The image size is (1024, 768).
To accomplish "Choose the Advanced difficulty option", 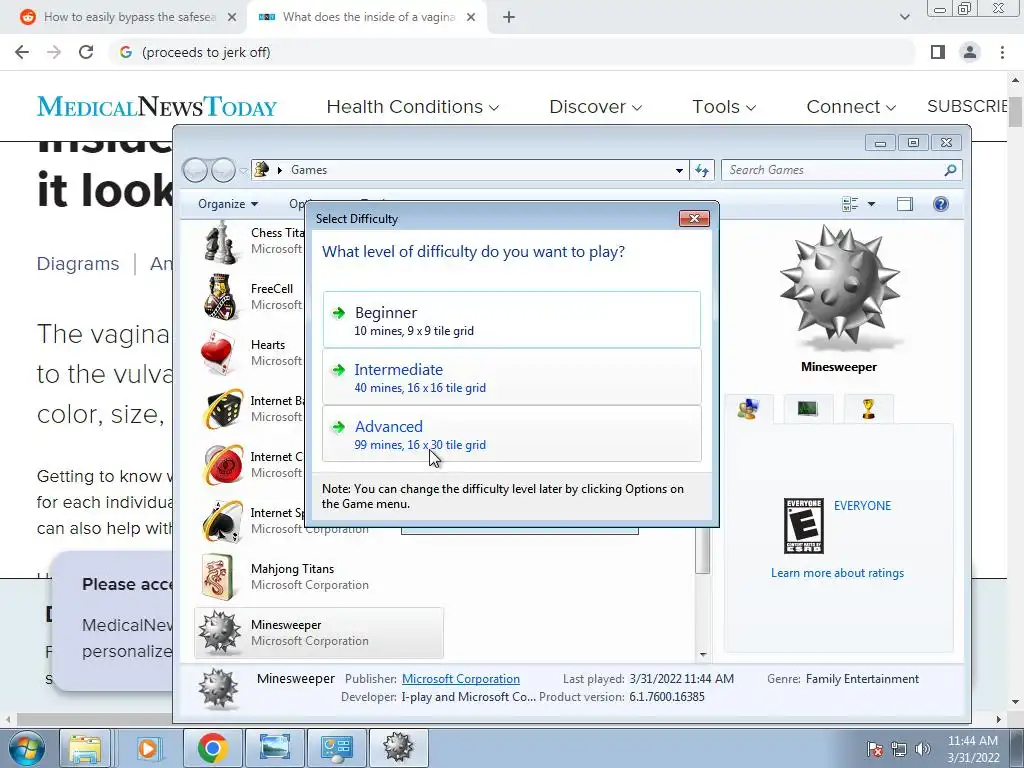I will click(x=511, y=434).
